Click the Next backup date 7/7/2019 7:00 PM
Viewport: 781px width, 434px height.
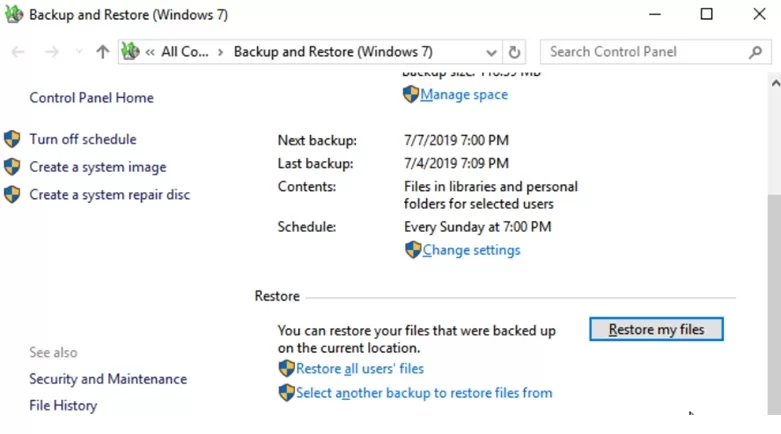point(456,141)
